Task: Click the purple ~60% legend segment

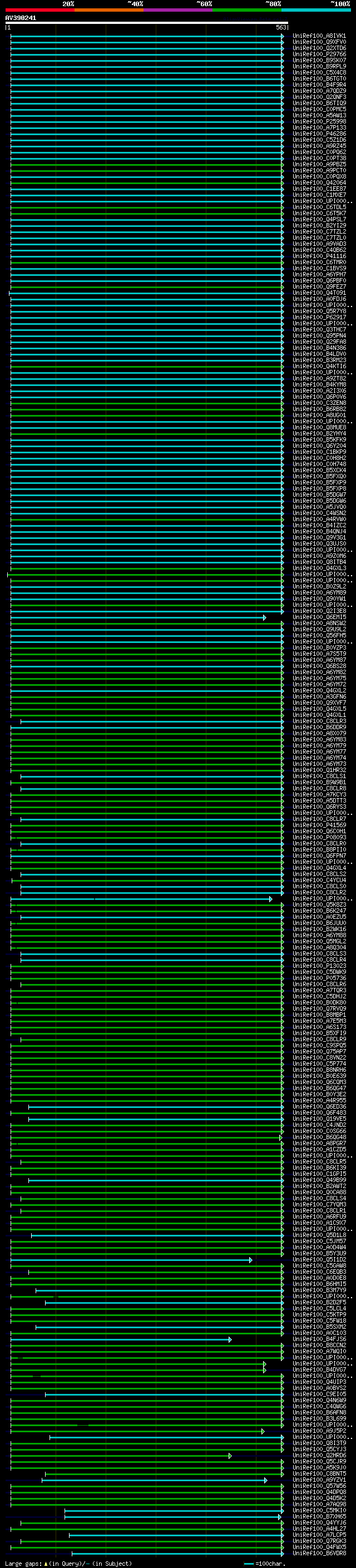Action: [x=177, y=10]
